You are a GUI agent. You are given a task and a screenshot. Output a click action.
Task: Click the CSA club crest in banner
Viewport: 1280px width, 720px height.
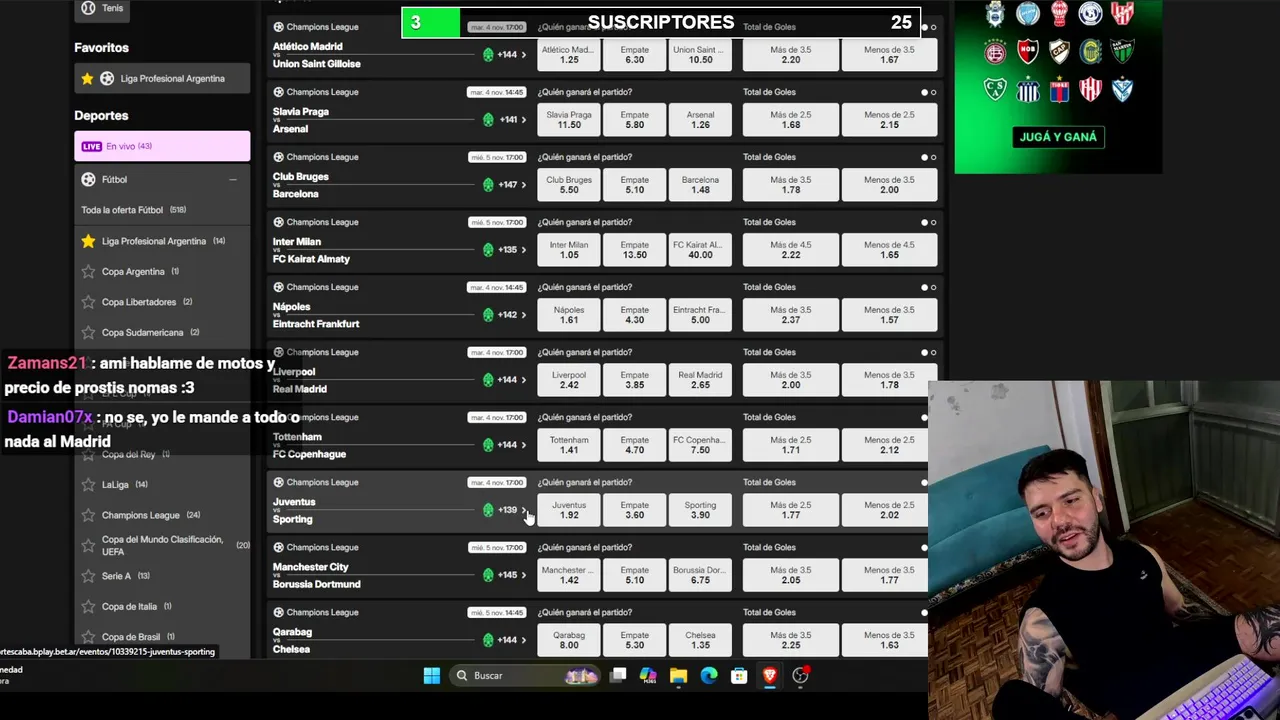click(x=994, y=89)
